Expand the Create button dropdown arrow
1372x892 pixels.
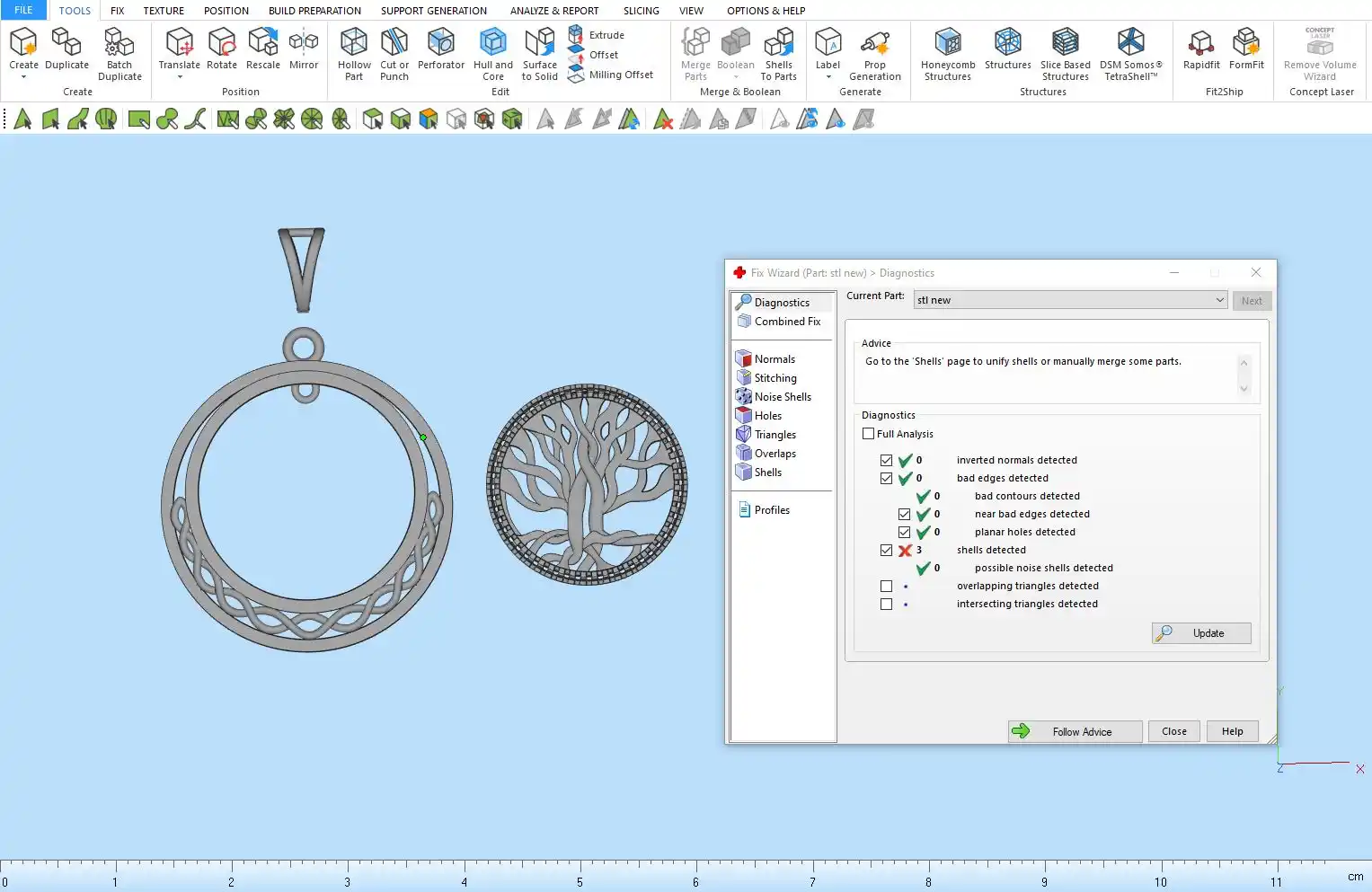tap(23, 77)
